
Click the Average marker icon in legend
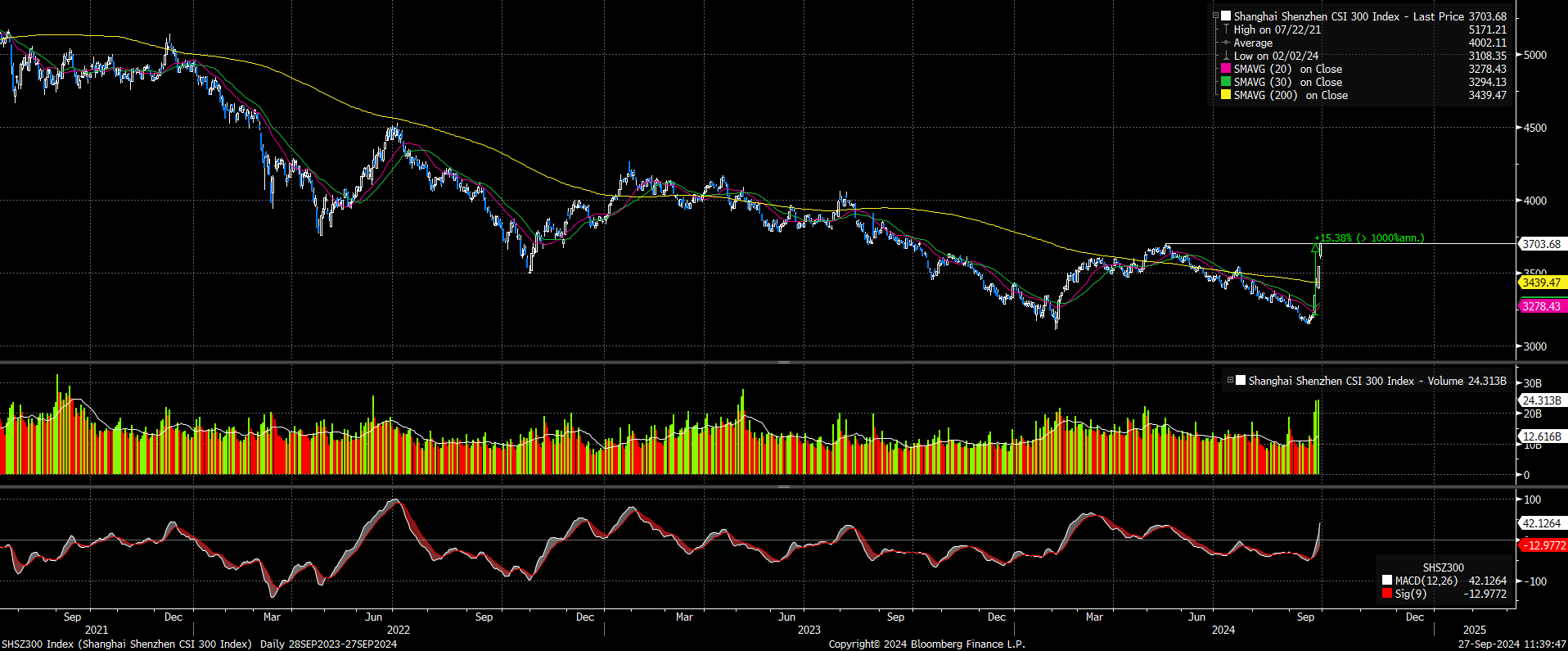tap(1226, 43)
